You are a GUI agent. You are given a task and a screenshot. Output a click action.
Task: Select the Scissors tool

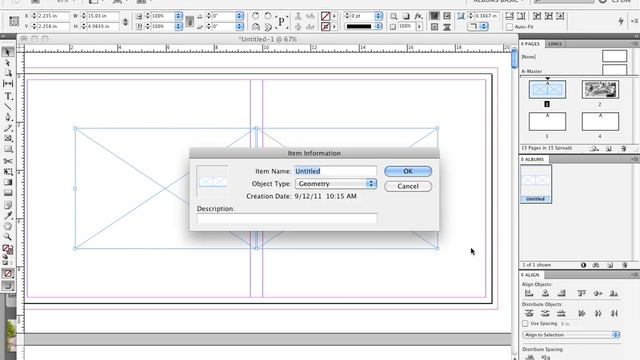[x=8, y=161]
